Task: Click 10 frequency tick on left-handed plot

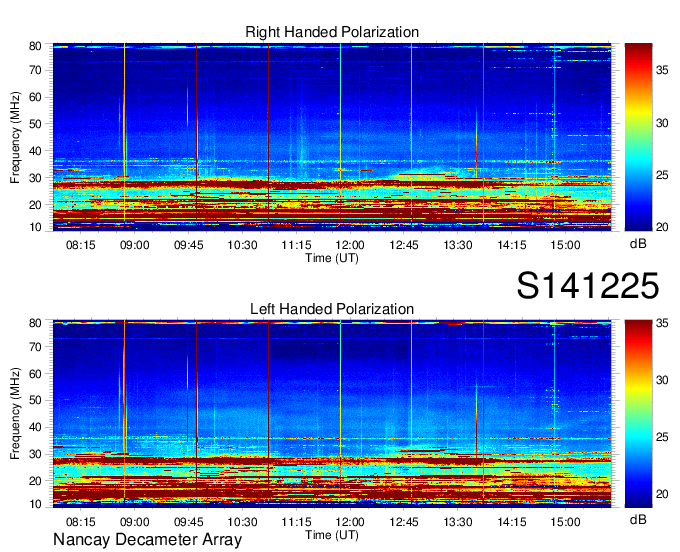Action: coord(35,504)
